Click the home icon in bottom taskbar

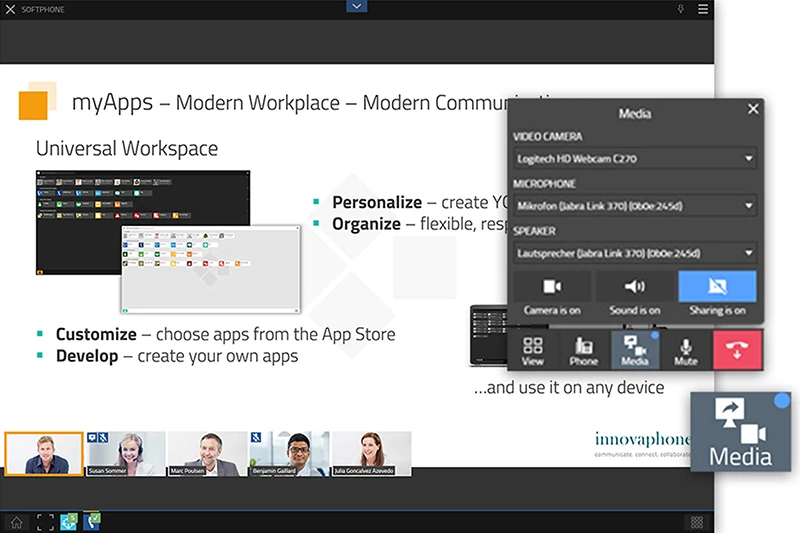[17, 521]
